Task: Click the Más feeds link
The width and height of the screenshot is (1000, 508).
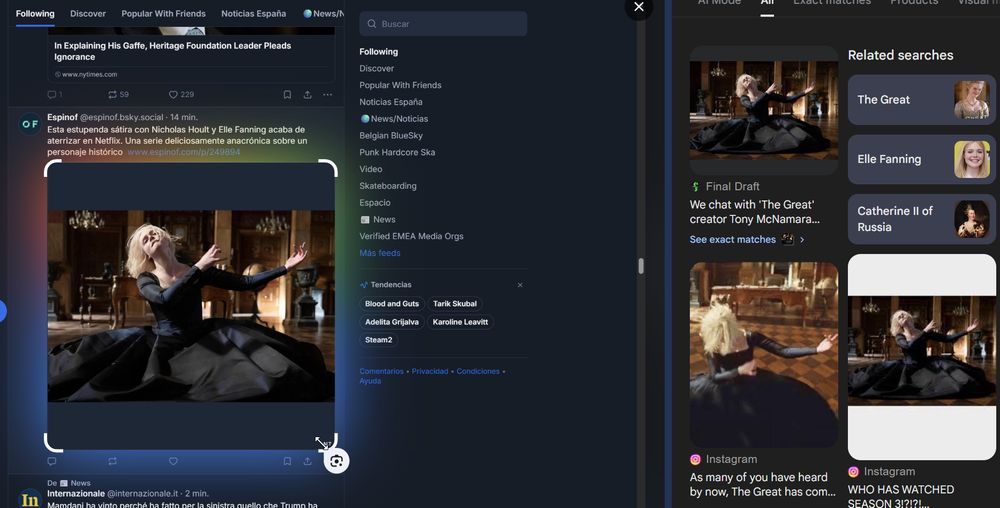Action: click(x=379, y=253)
